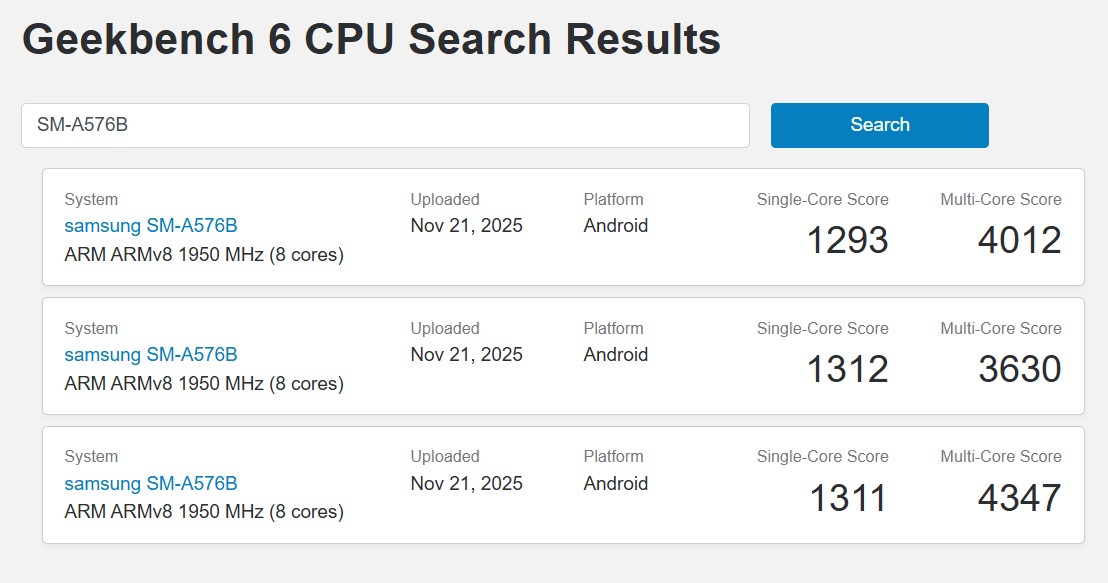Click the upload date in the 1311 result
The height and width of the screenshot is (583, 1108).
point(466,484)
